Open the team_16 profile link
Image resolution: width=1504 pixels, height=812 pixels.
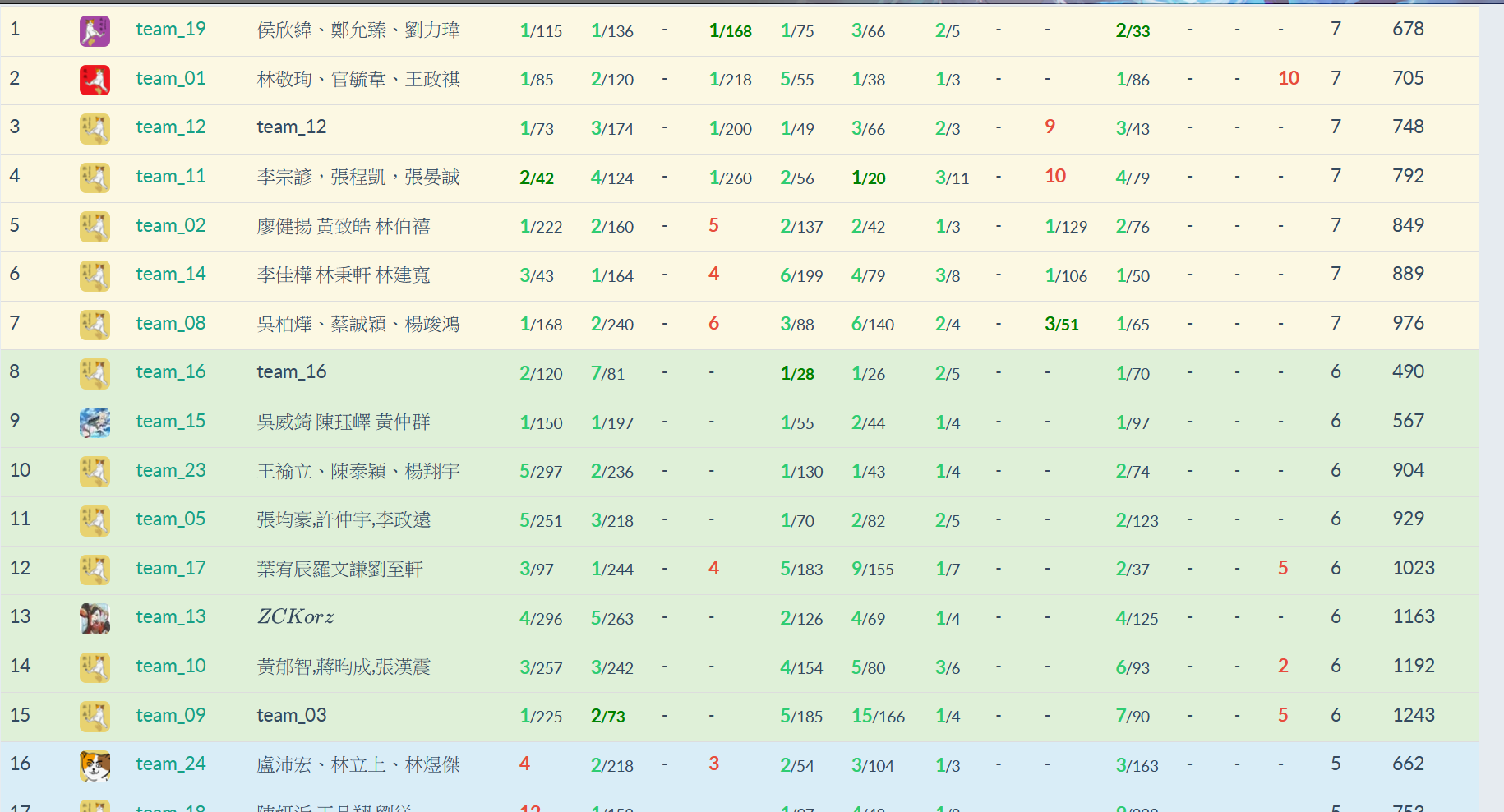coord(171,372)
